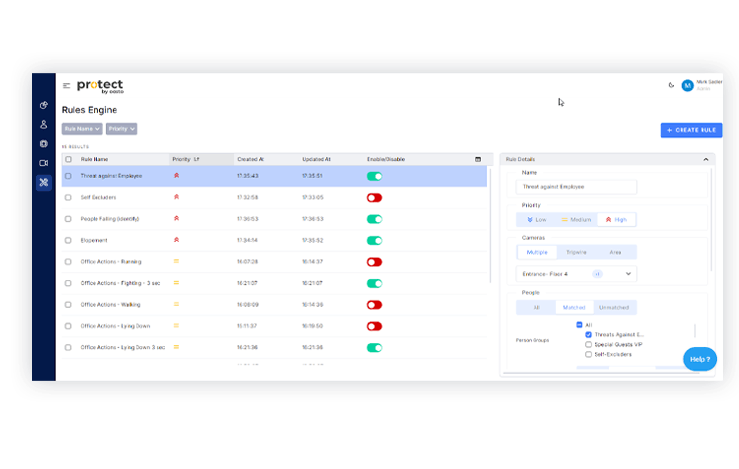Select the Unmatched people tab
The height and width of the screenshot is (469, 739).
point(615,307)
